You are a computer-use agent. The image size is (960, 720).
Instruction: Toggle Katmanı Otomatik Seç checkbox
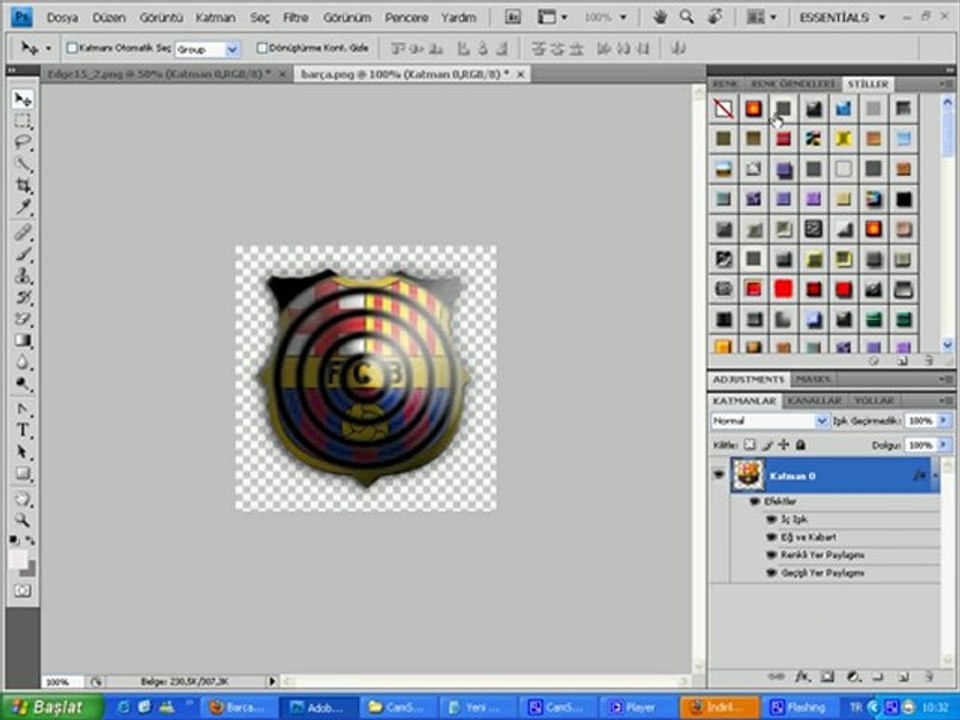pos(72,48)
